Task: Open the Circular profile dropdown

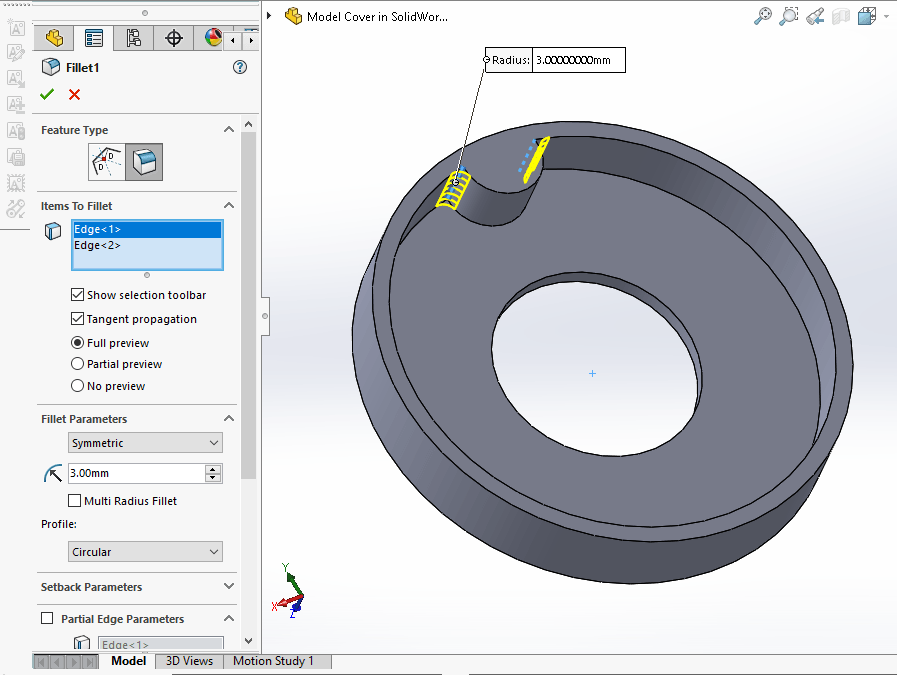Action: coord(146,552)
